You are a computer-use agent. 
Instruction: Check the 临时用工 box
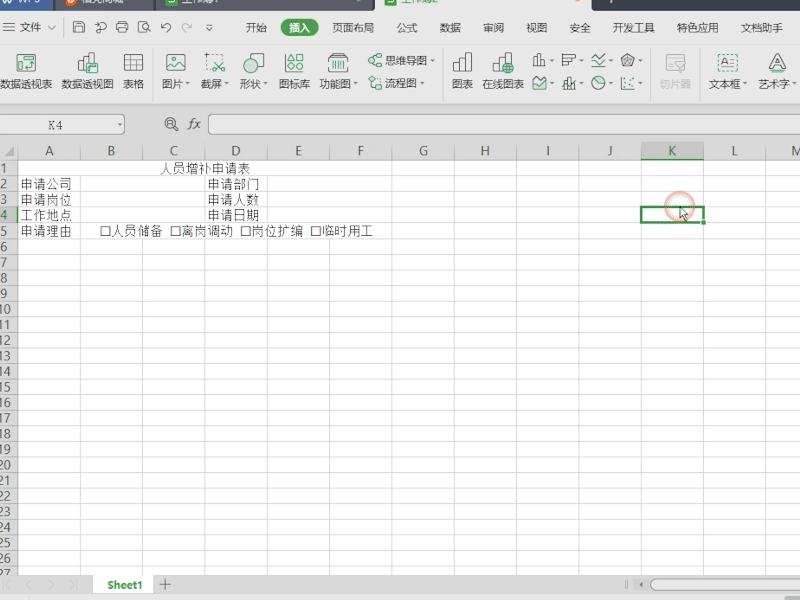click(x=316, y=231)
